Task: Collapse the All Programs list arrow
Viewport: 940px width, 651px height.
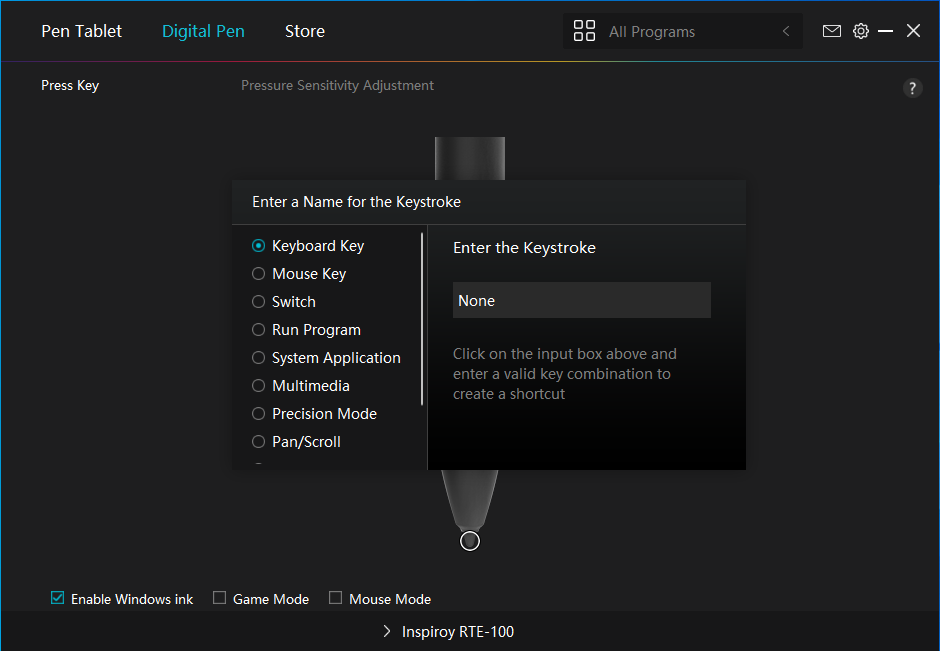Action: coord(786,31)
